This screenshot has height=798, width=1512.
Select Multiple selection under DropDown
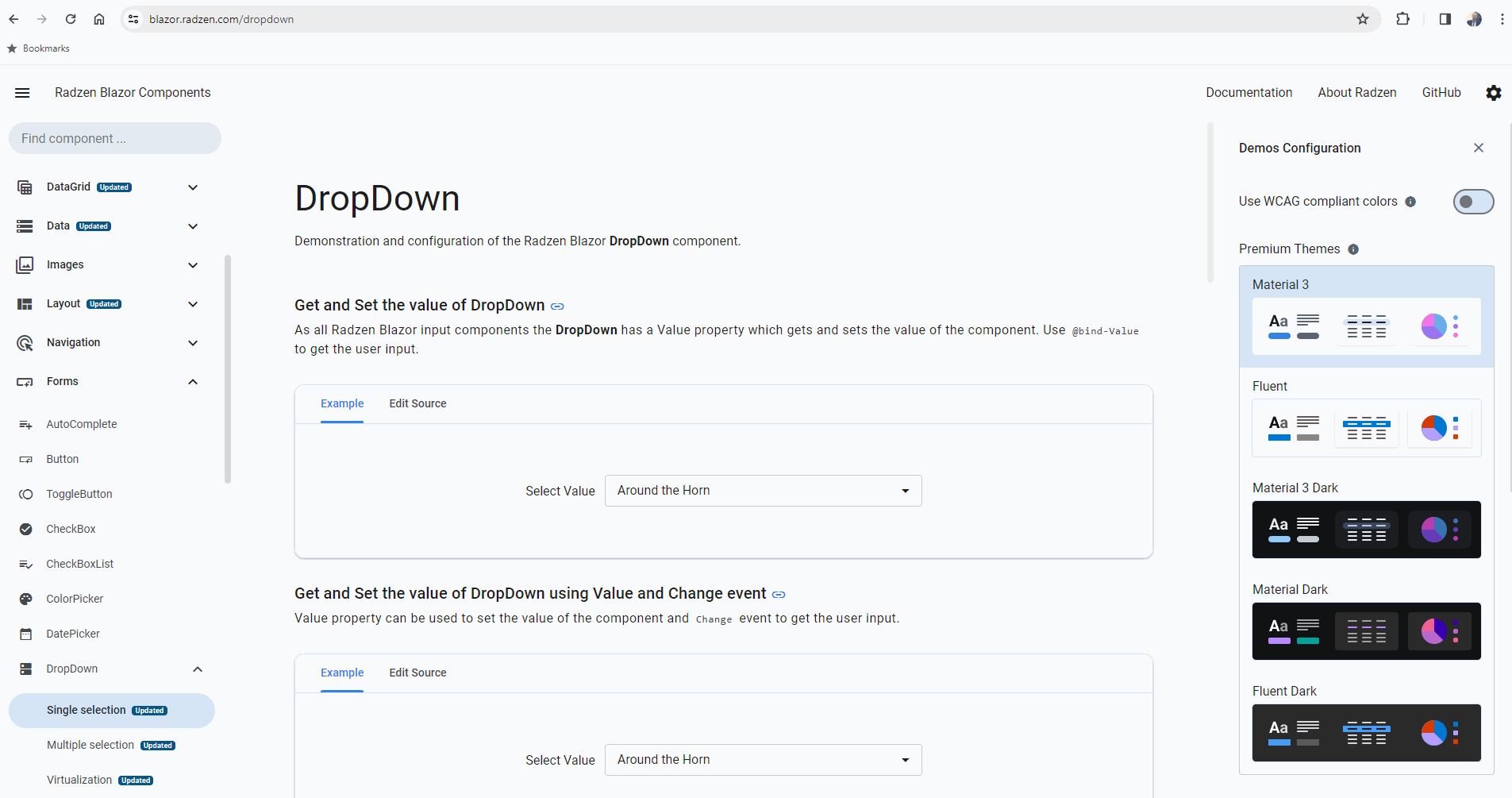[x=90, y=745]
